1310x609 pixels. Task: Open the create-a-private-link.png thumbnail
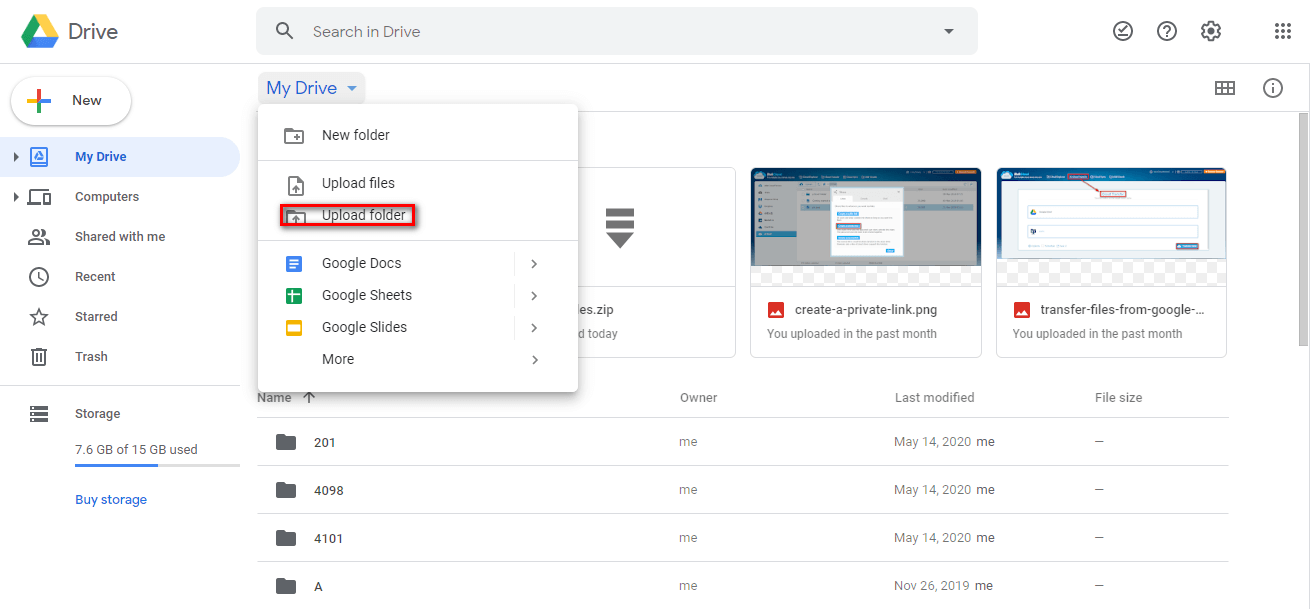866,228
